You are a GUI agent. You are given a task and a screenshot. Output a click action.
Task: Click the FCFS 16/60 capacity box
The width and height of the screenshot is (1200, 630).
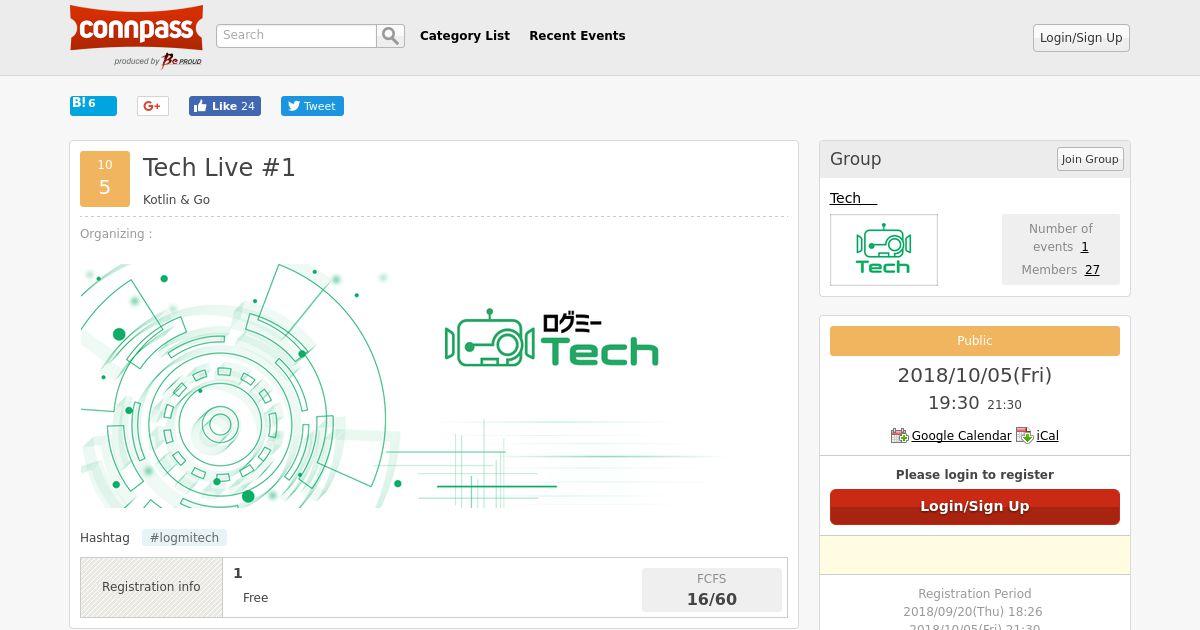[x=712, y=590]
